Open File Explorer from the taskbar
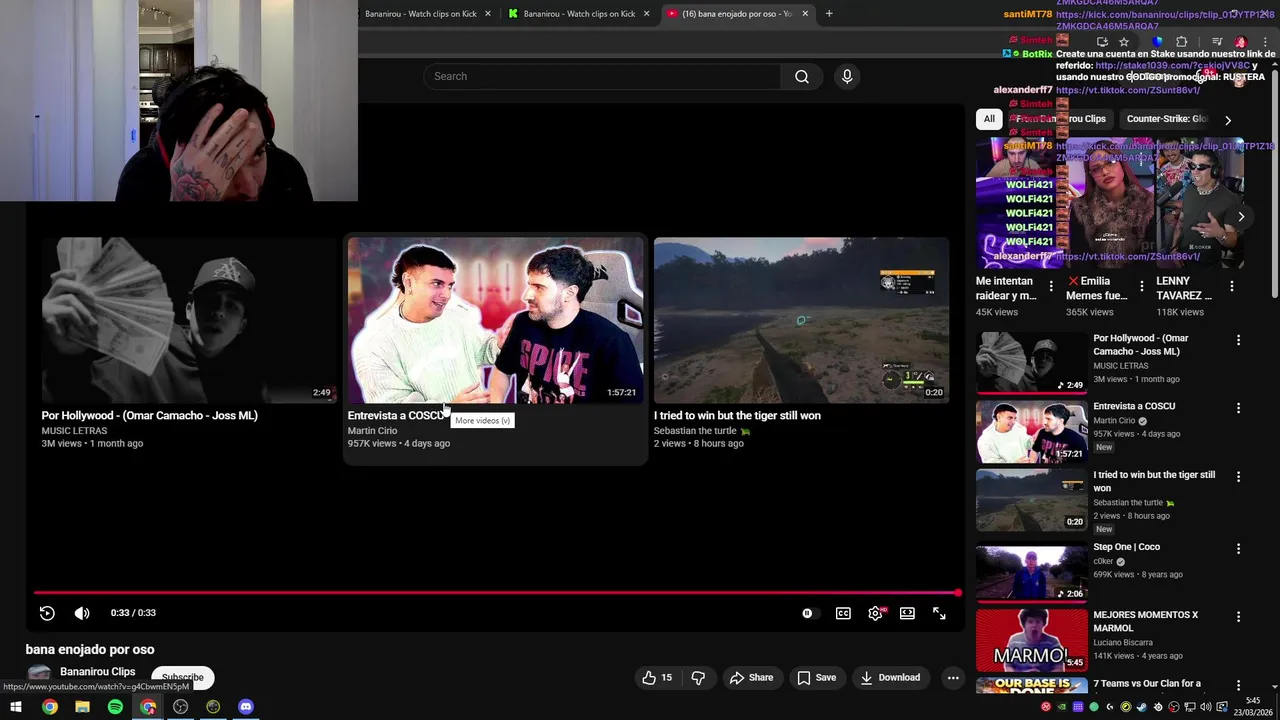 [x=82, y=707]
